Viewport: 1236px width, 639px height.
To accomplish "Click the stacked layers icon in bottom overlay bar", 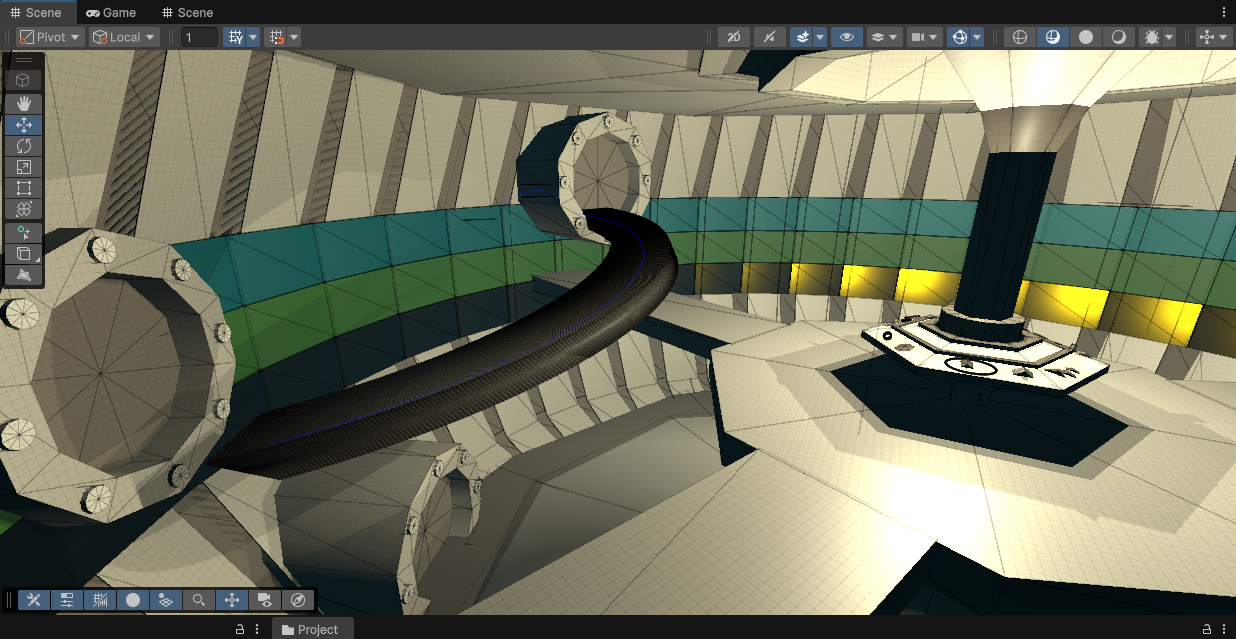I will point(166,600).
